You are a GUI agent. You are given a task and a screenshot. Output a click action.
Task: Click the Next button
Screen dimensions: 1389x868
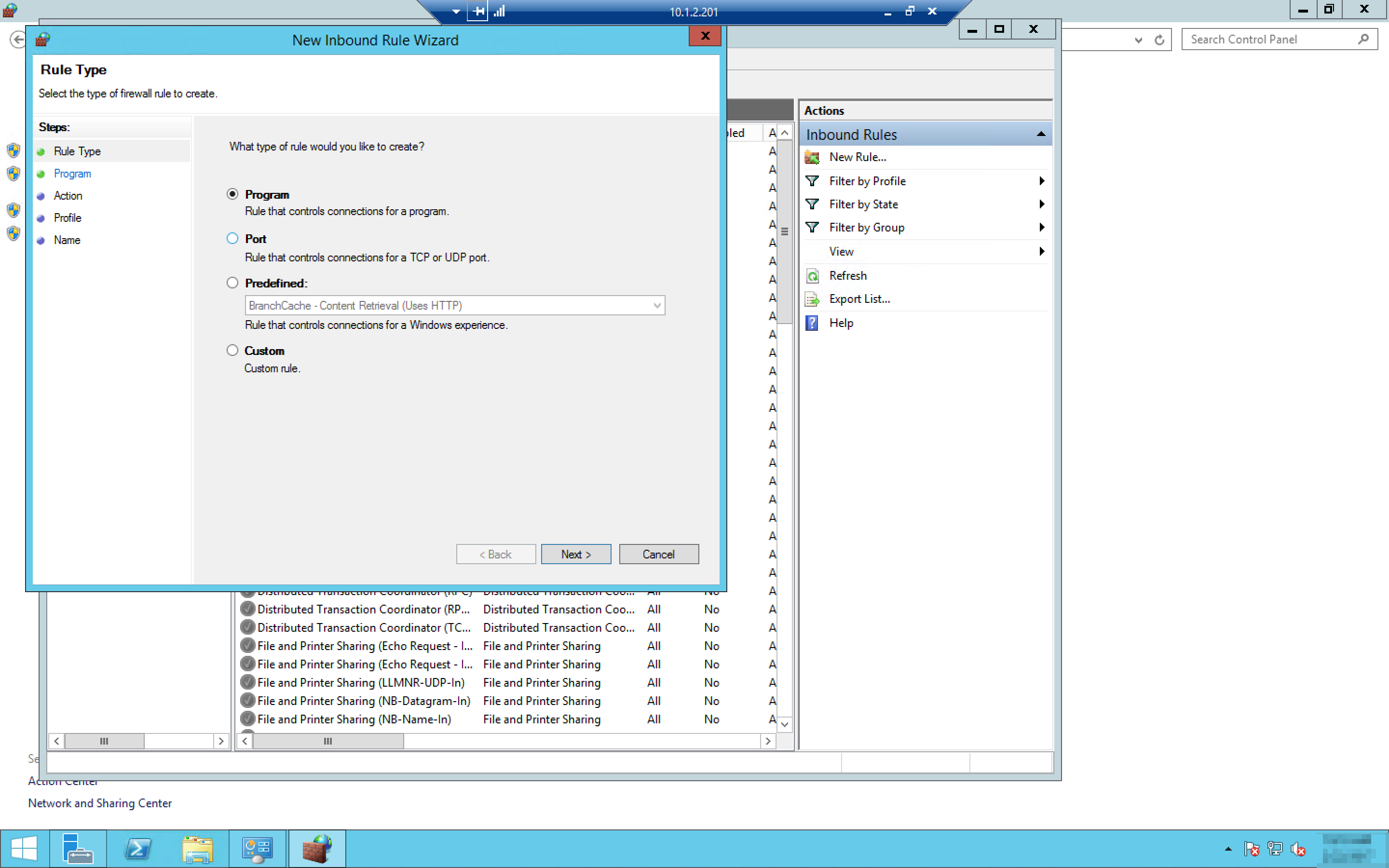coord(576,554)
